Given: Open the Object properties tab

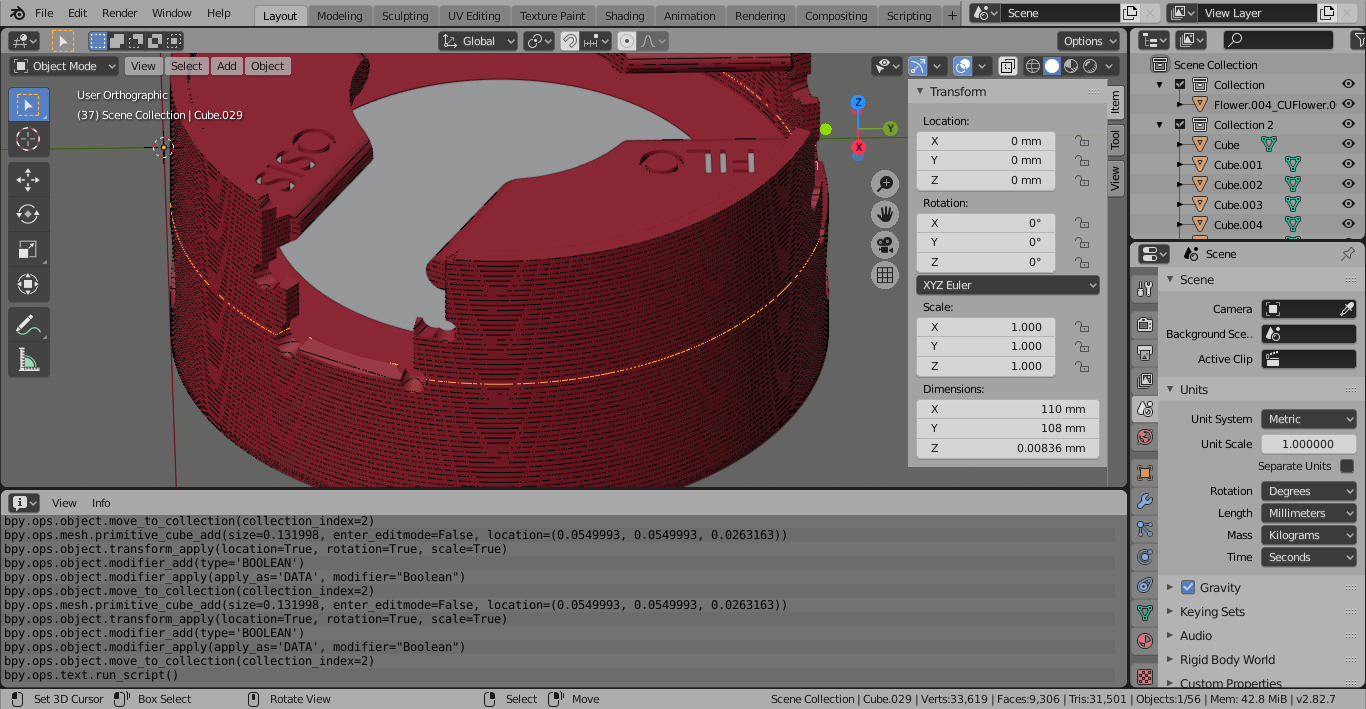Looking at the screenshot, I should point(1145,472).
